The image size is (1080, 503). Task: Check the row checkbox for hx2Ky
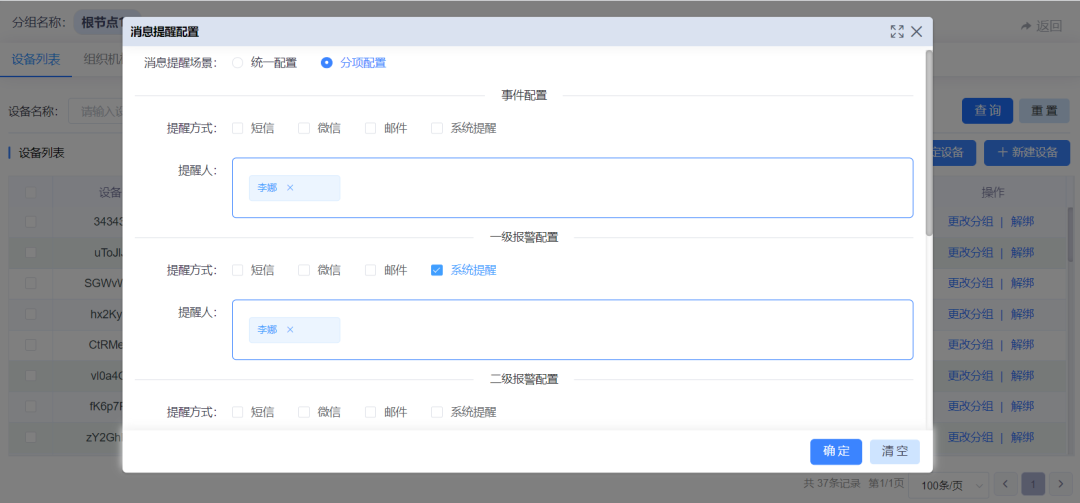point(30,314)
